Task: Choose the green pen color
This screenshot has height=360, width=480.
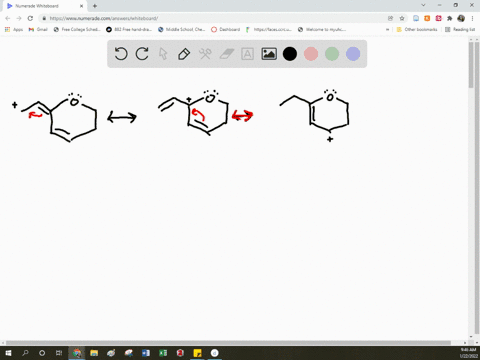Action: click(332, 54)
